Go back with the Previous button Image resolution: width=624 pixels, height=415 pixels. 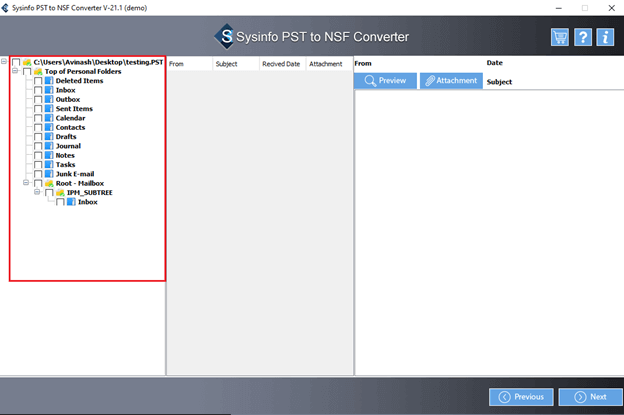click(x=521, y=397)
